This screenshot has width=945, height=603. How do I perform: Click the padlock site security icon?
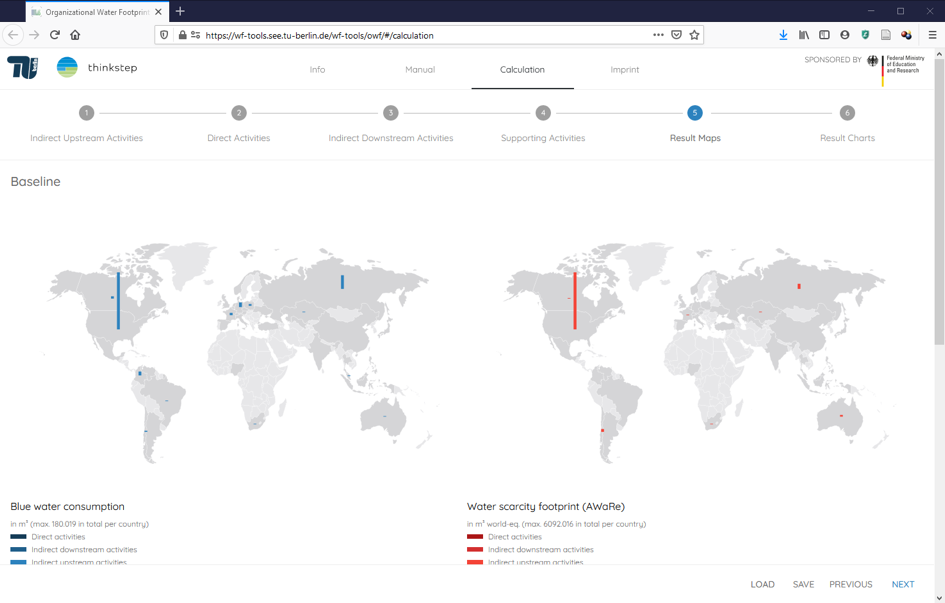pyautogui.click(x=183, y=35)
